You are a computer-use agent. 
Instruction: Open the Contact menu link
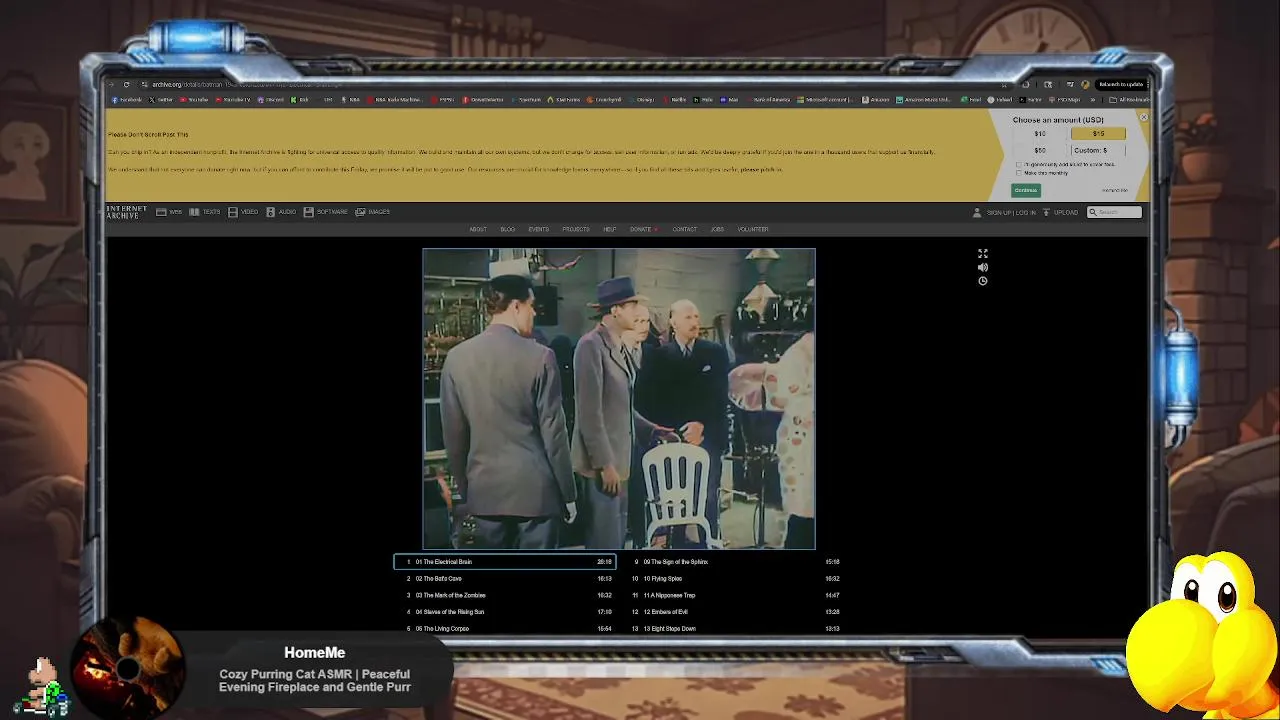(685, 229)
